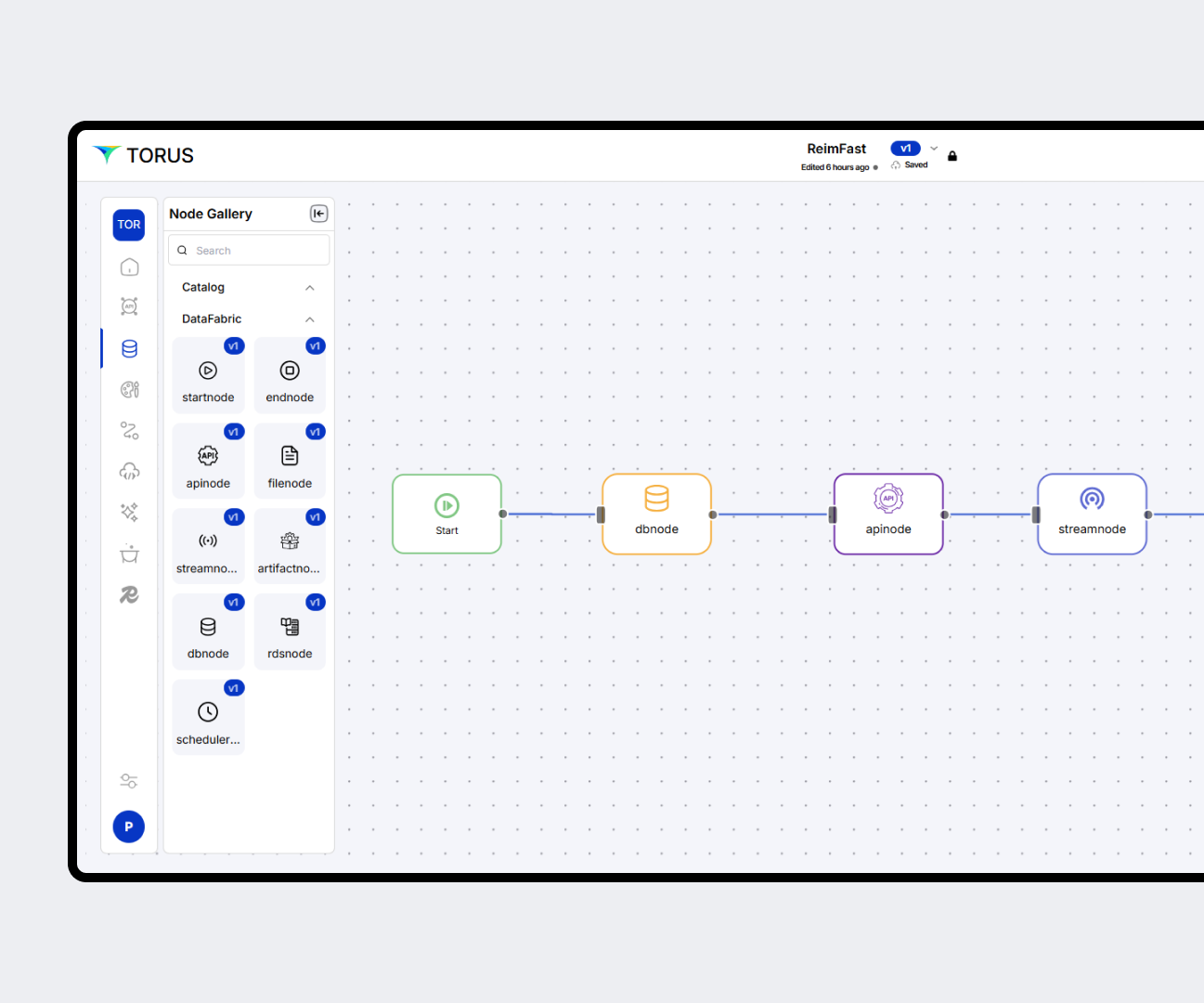Click the palette icon in the sidebar
The width and height of the screenshot is (1204, 1003).
click(x=129, y=389)
